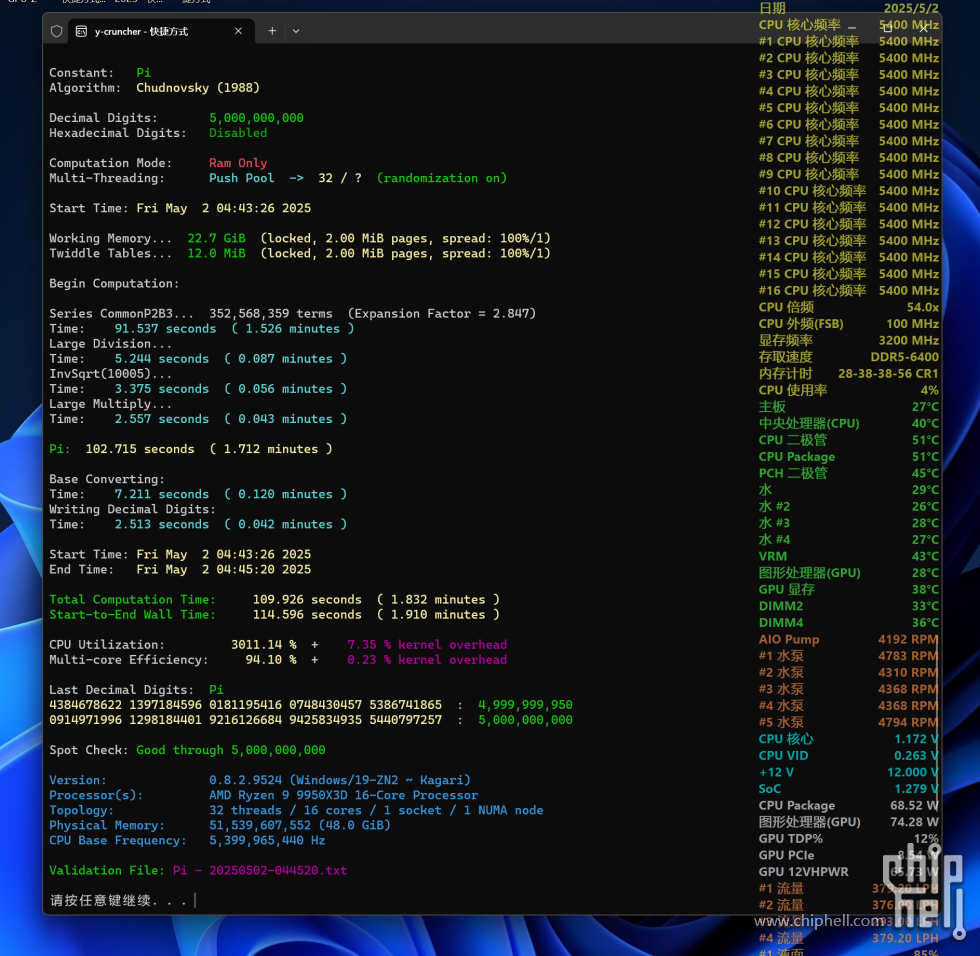Click the terminal icon on the y-cruncher tab
Screen dimensions: 980x956
click(81, 31)
